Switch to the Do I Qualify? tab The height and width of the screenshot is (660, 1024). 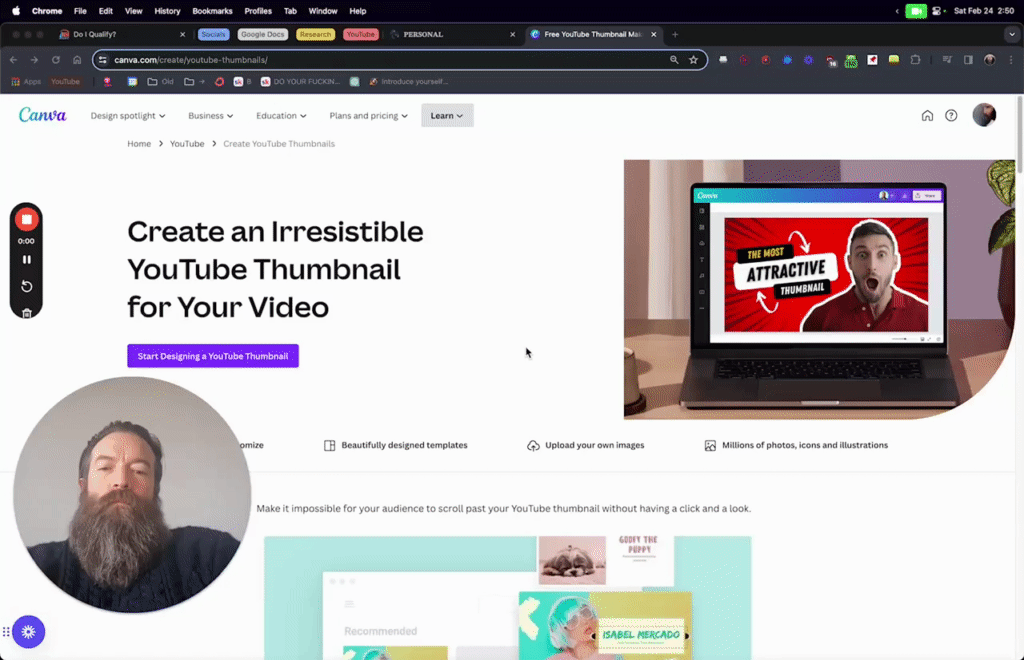point(121,34)
